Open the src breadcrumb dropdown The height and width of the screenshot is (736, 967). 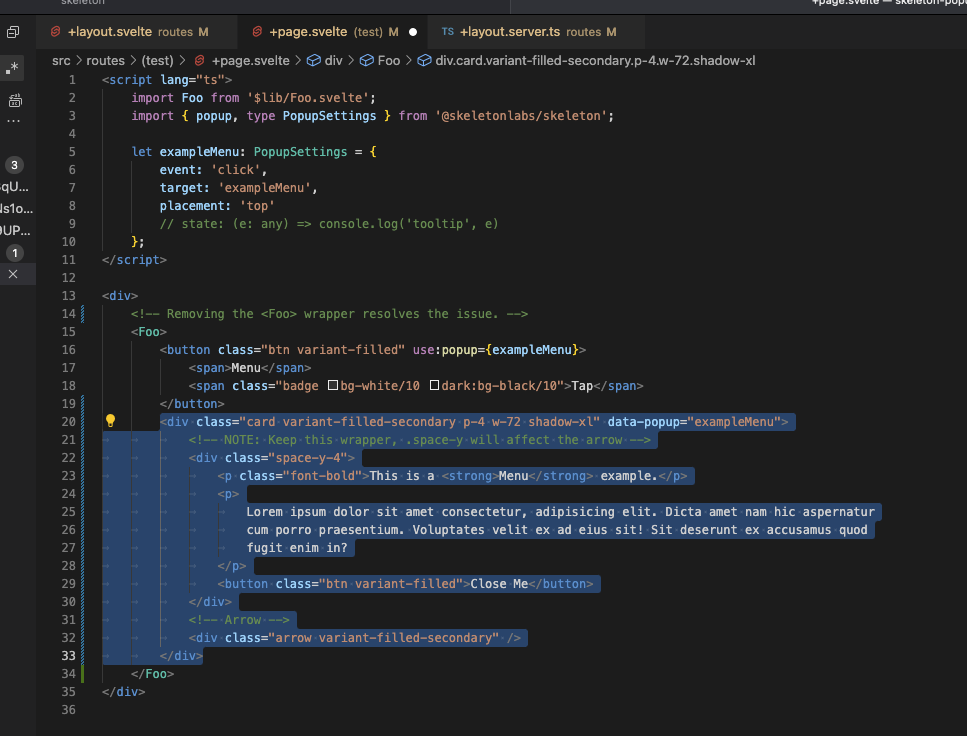61,60
